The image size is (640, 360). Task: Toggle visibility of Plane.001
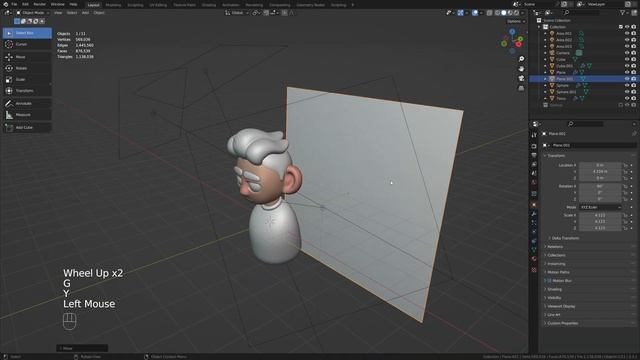(x=627, y=79)
